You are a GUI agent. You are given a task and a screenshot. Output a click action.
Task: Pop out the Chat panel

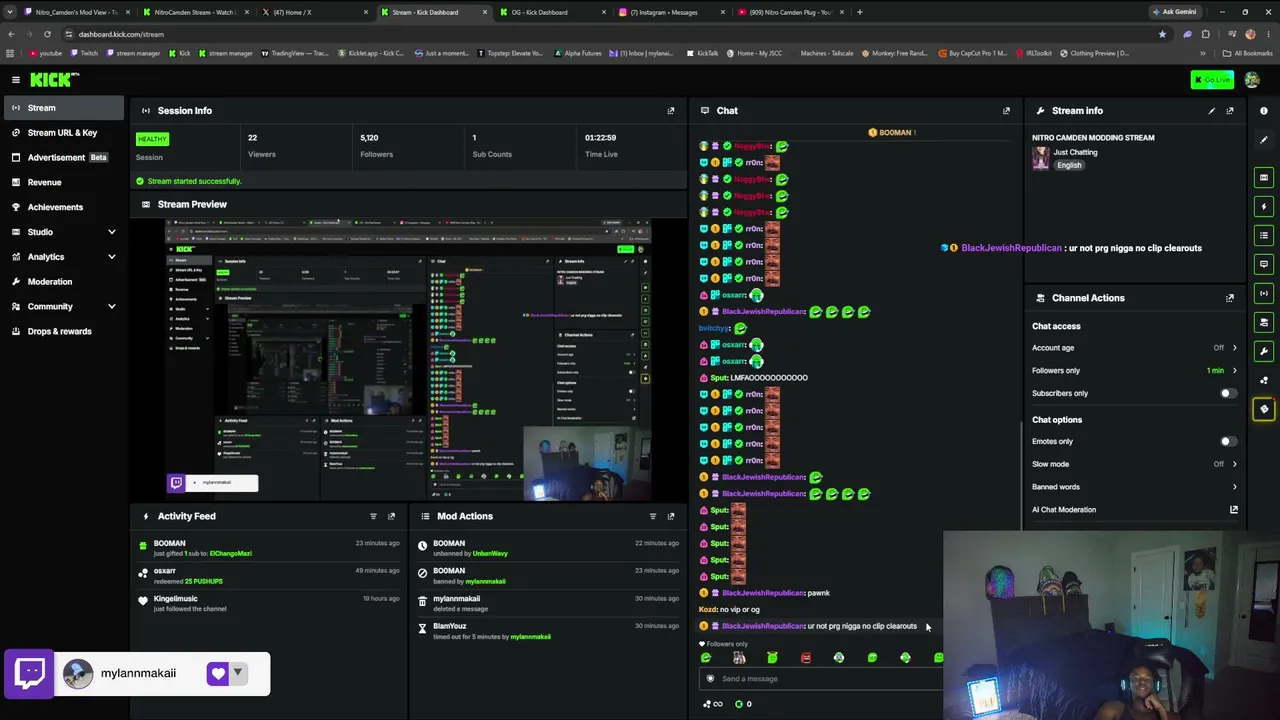[x=1006, y=111]
